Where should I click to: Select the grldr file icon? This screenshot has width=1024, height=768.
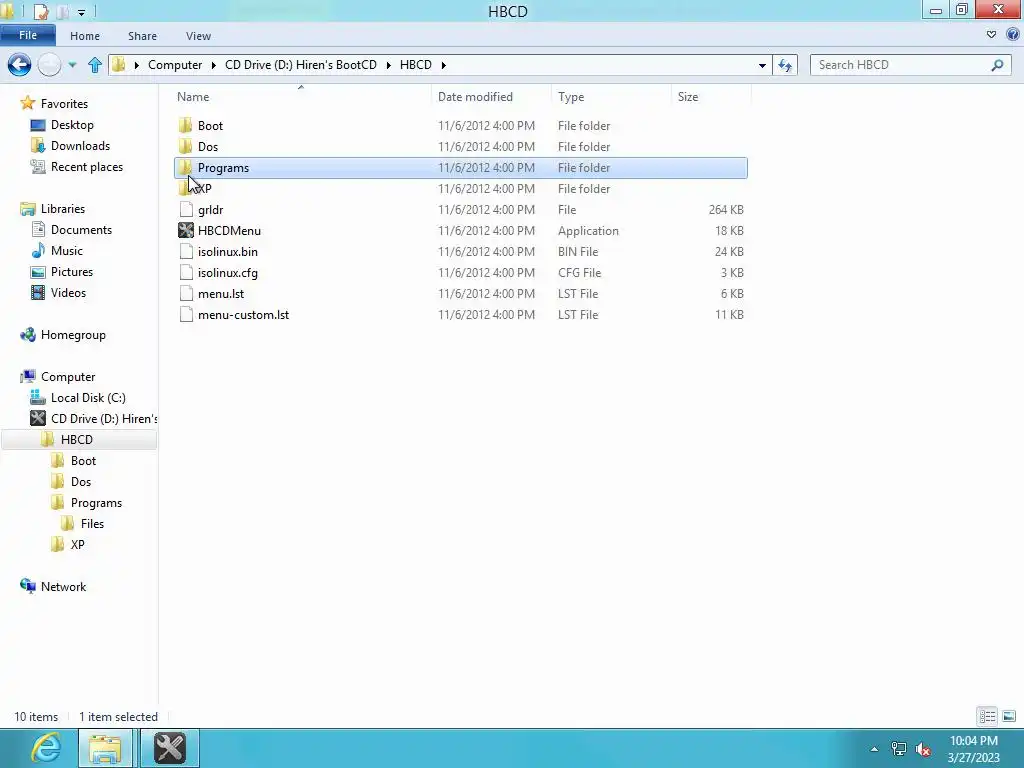click(186, 210)
